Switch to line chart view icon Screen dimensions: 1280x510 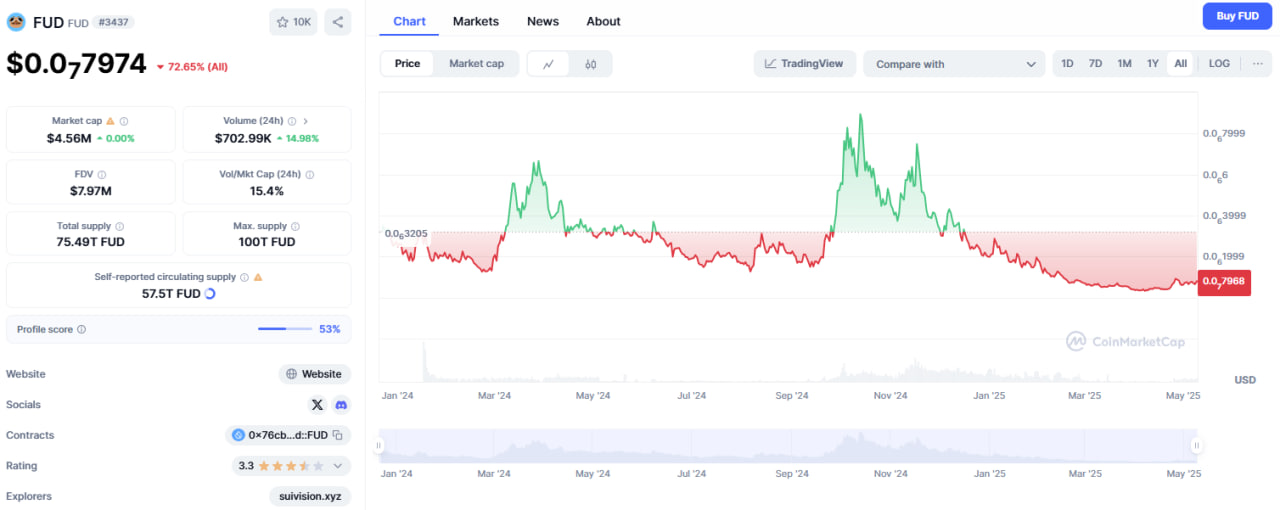point(548,64)
